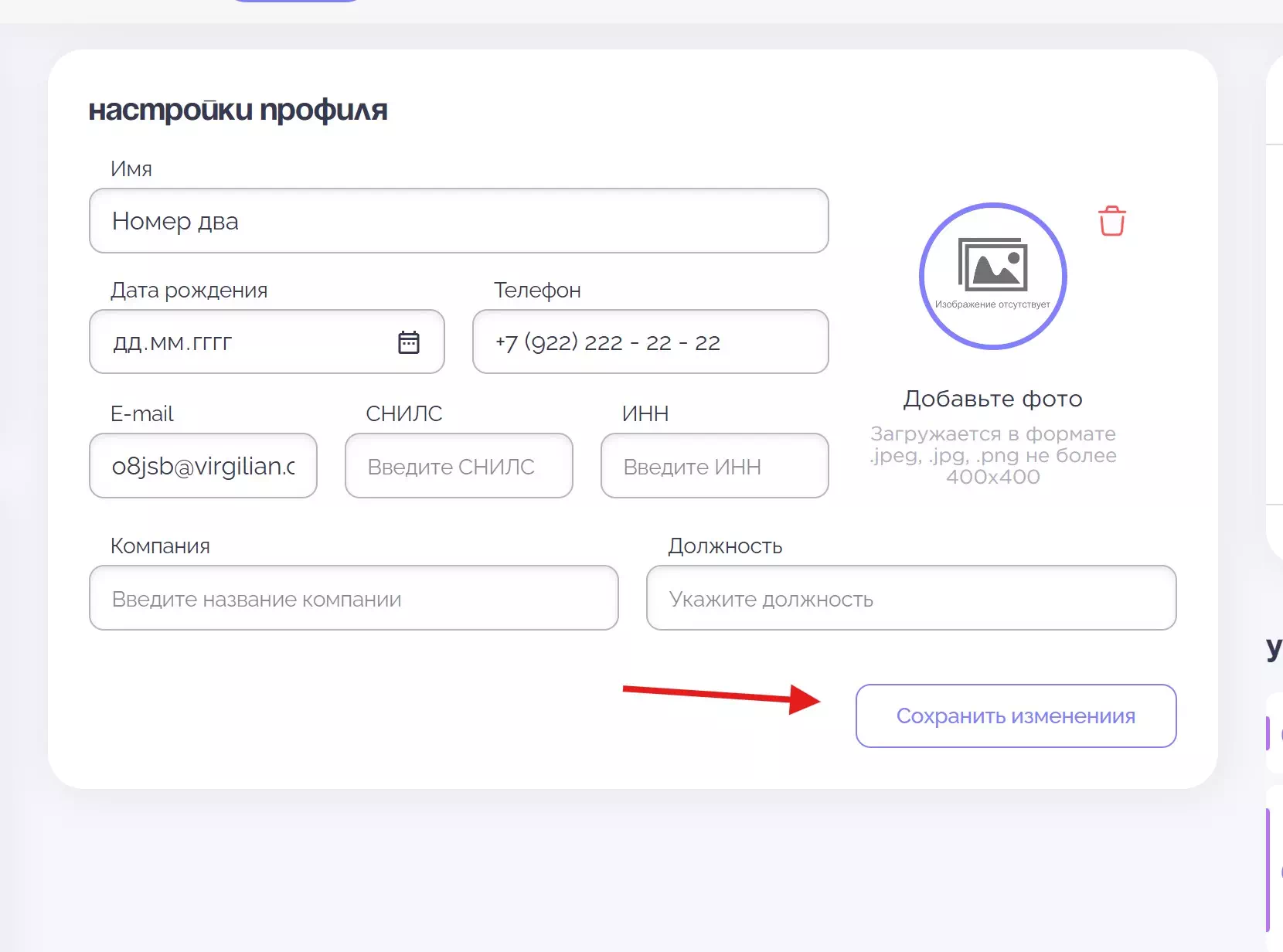This screenshot has width=1283, height=952.
Task: Click the Компания label
Action: tap(160, 546)
